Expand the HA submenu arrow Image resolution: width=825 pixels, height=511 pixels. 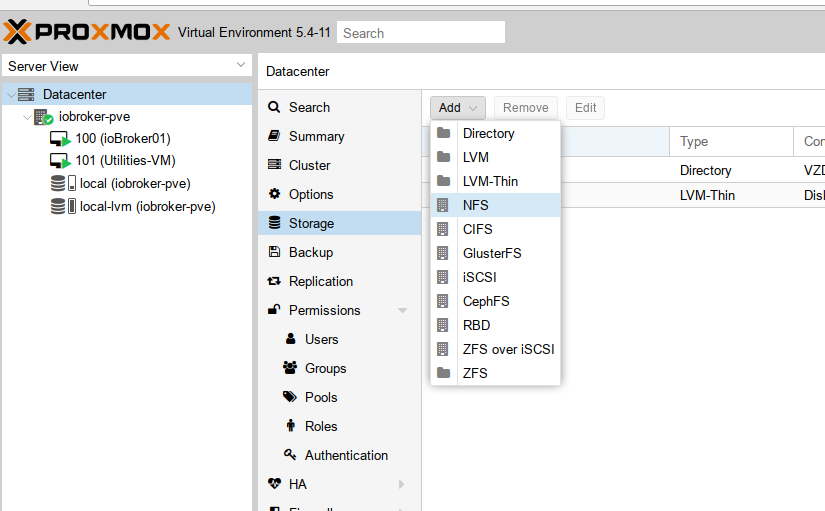pos(401,484)
